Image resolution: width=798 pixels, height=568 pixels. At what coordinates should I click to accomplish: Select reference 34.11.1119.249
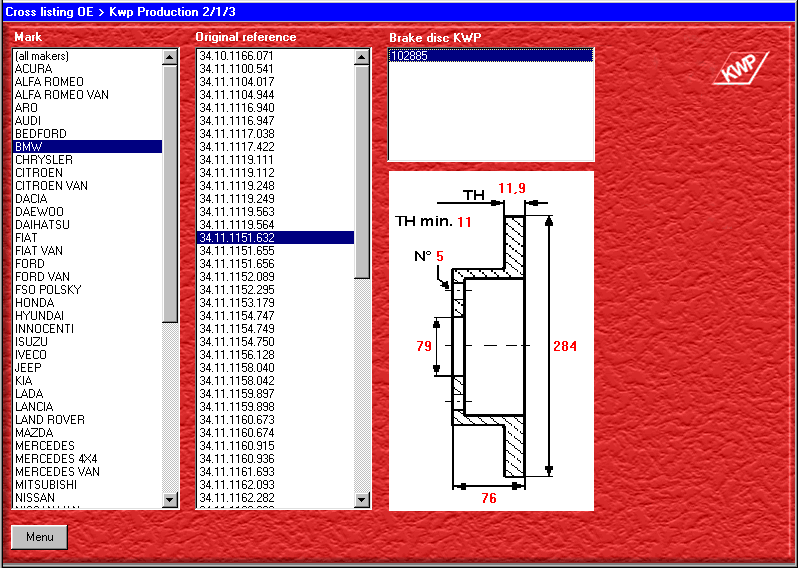[x=275, y=198]
